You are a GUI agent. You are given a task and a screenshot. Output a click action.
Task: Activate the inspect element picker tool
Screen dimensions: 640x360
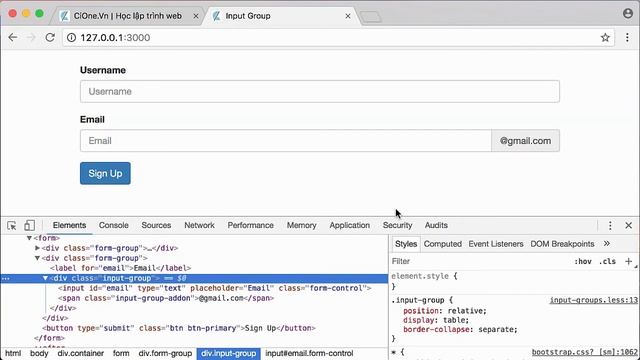pyautogui.click(x=12, y=225)
